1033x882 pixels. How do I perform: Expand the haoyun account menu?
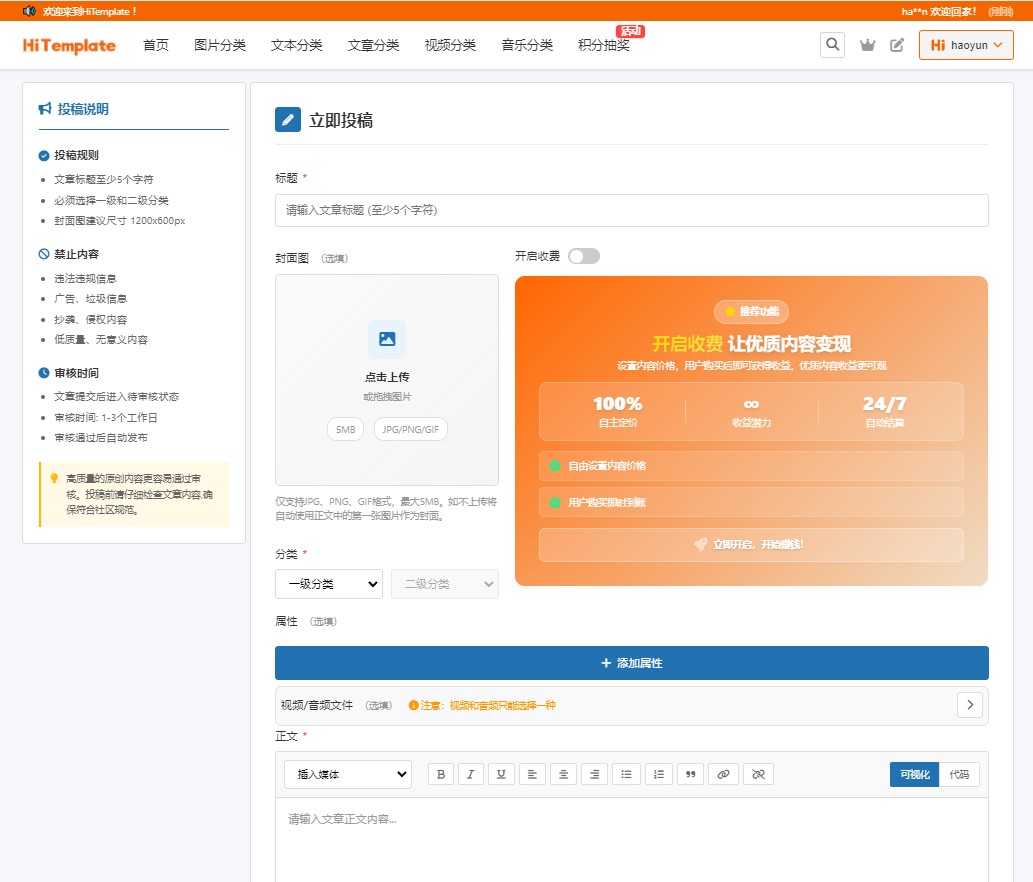click(966, 45)
